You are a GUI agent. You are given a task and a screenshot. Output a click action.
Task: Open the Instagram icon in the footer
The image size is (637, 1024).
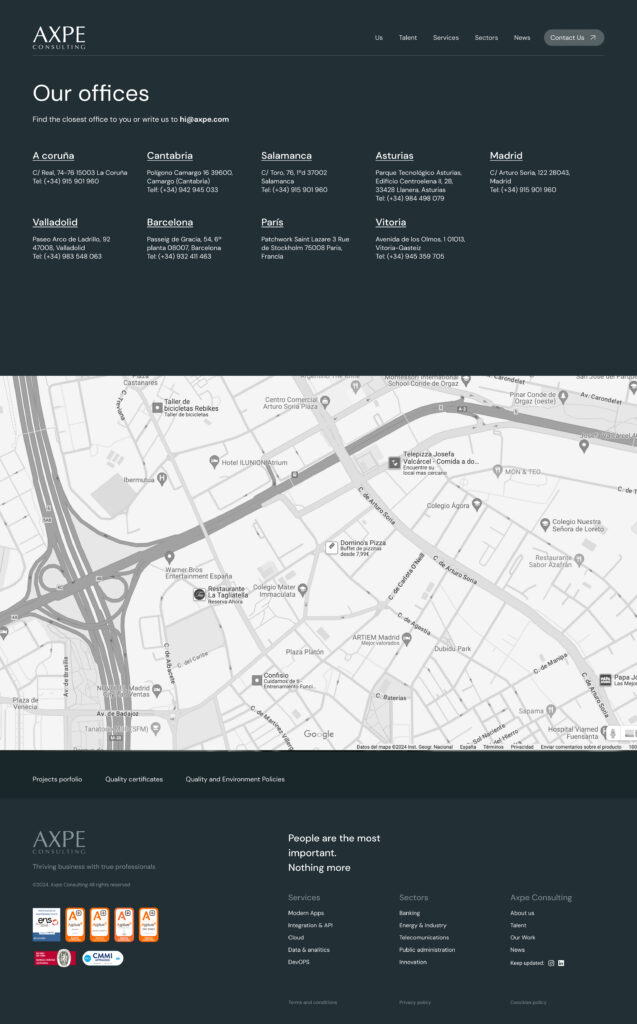tap(551, 963)
